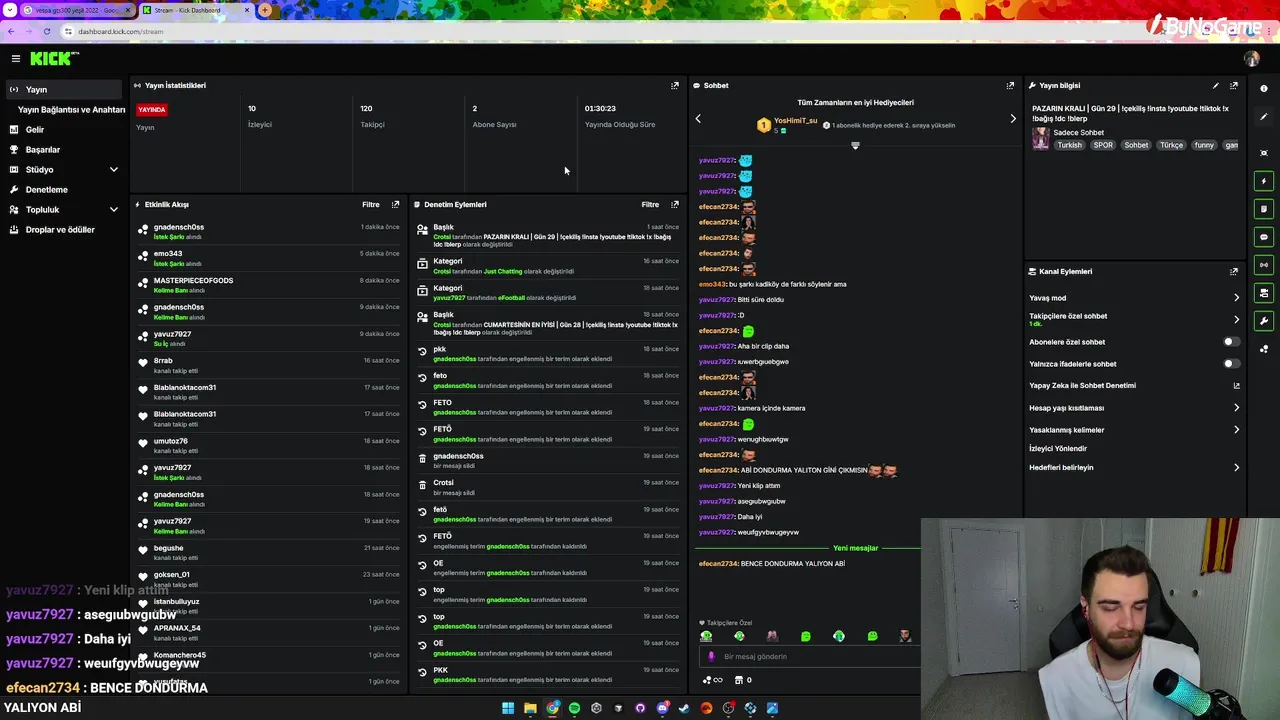1280x720 pixels.
Task: Open Takipçilere özel sohbet settings
Action: pyautogui.click(x=1134, y=319)
